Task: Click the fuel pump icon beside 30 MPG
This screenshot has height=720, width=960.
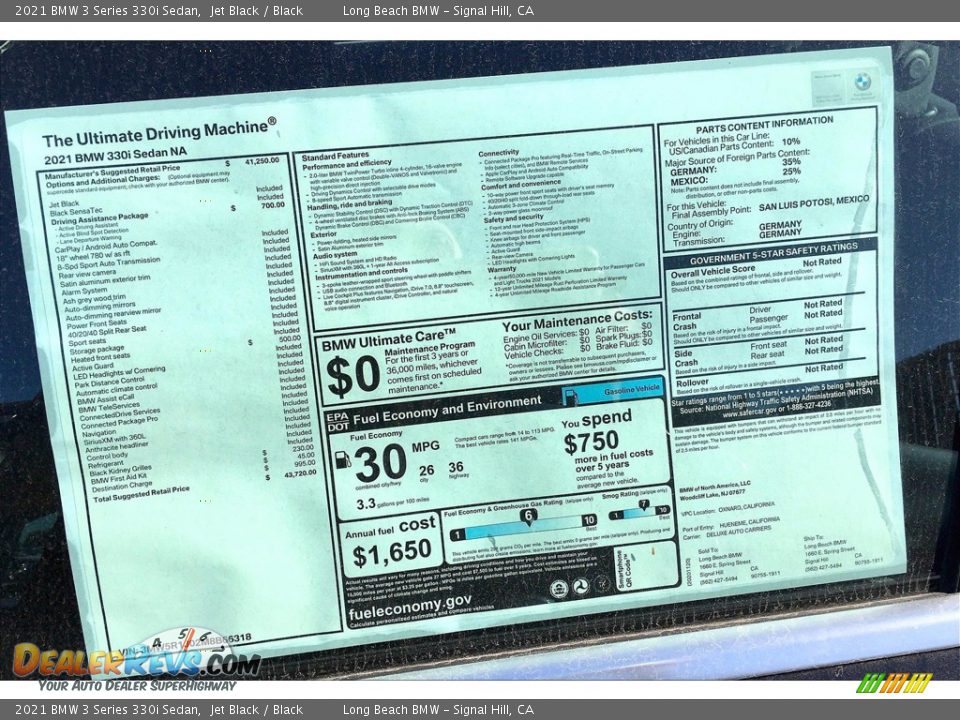Action: pyautogui.click(x=343, y=459)
